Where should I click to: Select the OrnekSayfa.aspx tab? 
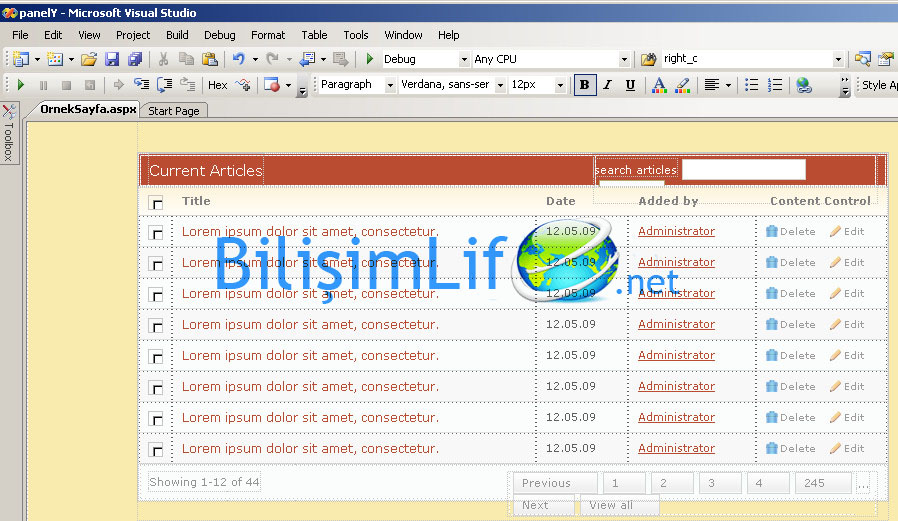tap(88, 109)
